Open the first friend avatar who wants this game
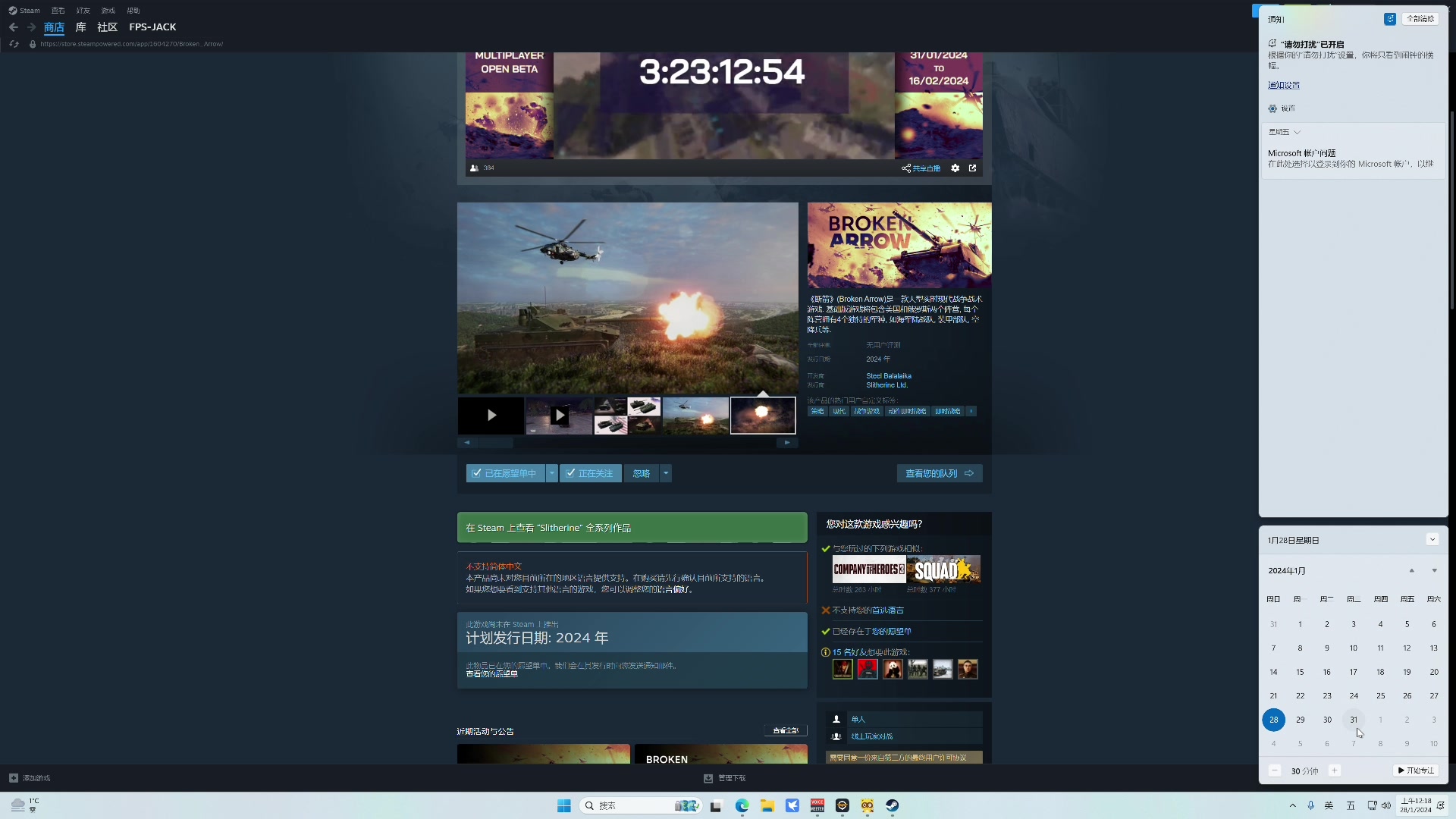Image resolution: width=1456 pixels, height=819 pixels. click(x=843, y=669)
